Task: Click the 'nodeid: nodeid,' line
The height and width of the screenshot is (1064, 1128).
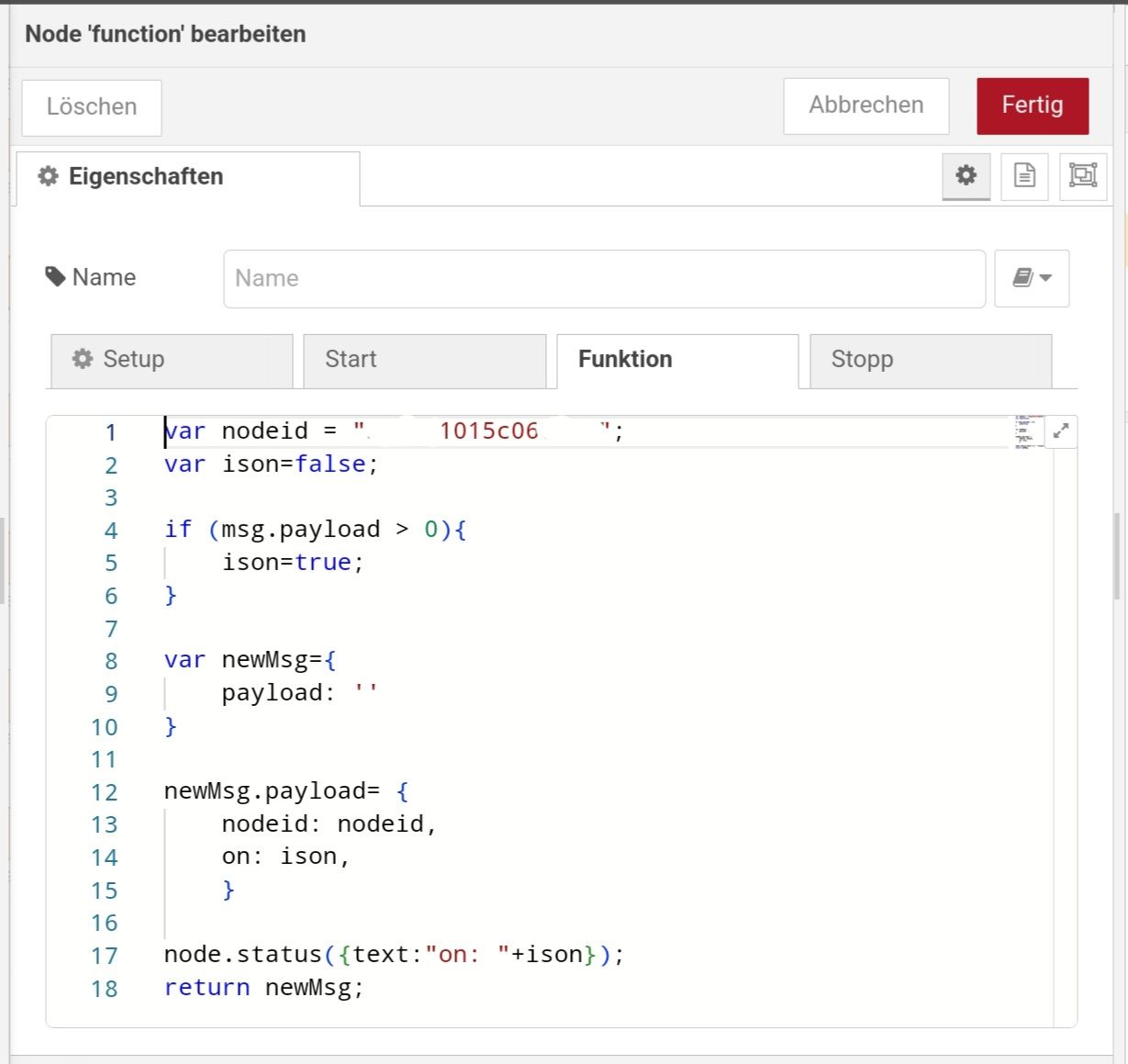Action: click(x=329, y=823)
